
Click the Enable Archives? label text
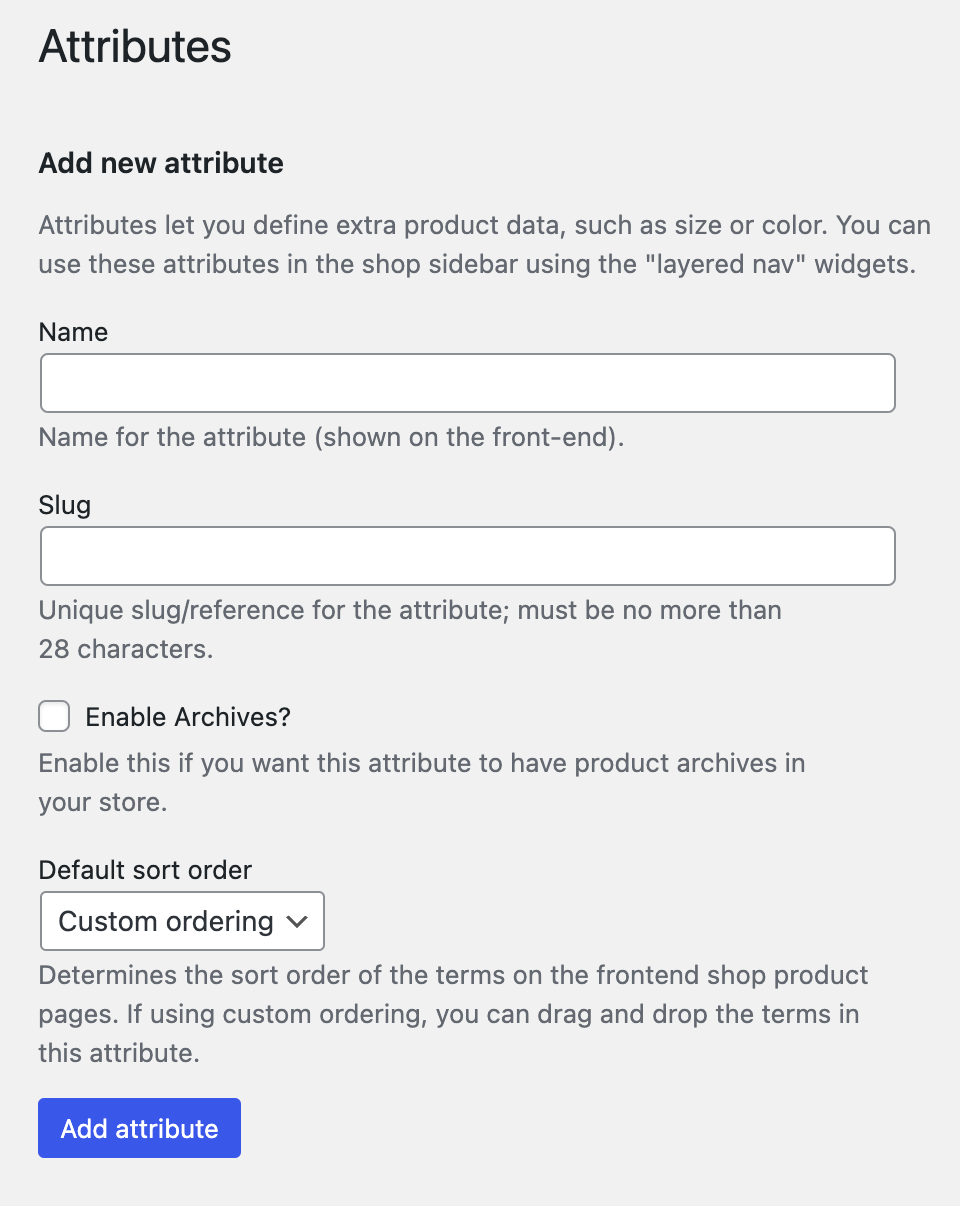(x=188, y=716)
